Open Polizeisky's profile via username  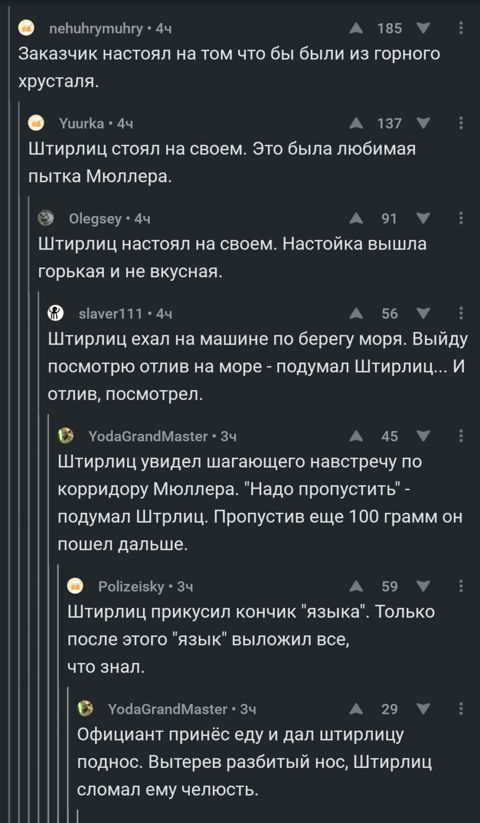click(131, 586)
